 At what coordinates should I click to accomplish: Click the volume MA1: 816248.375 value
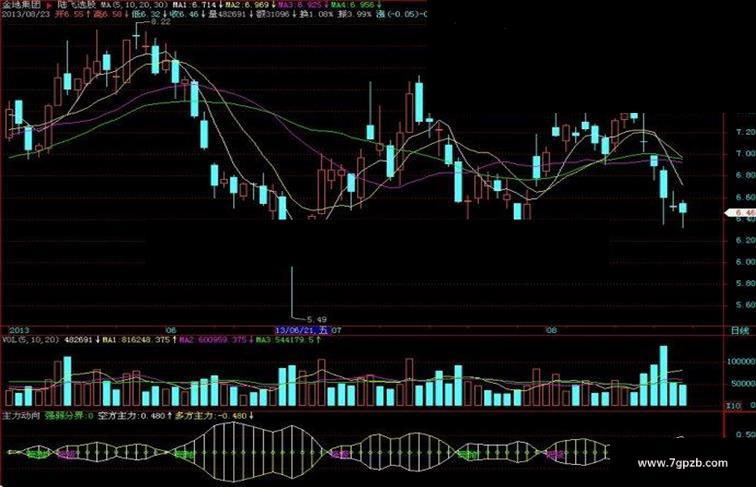138,340
